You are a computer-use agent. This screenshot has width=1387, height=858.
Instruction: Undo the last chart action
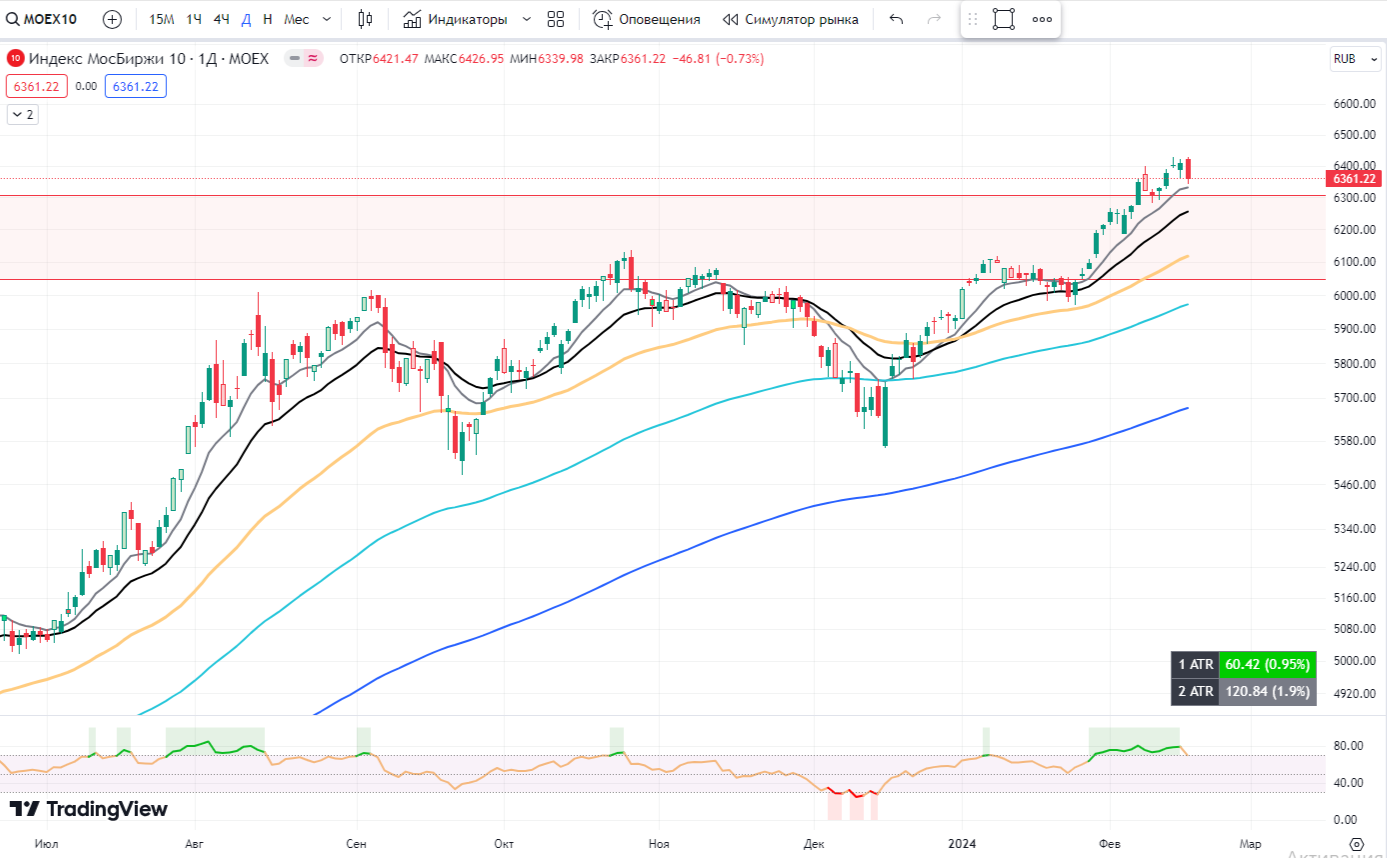(x=896, y=19)
